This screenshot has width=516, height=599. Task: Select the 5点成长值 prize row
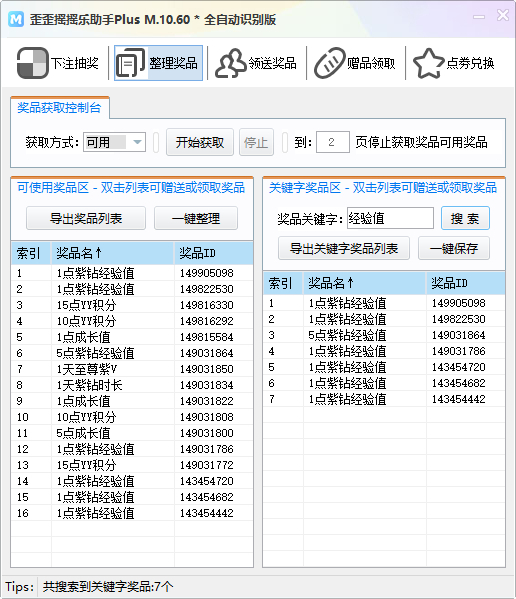132,433
